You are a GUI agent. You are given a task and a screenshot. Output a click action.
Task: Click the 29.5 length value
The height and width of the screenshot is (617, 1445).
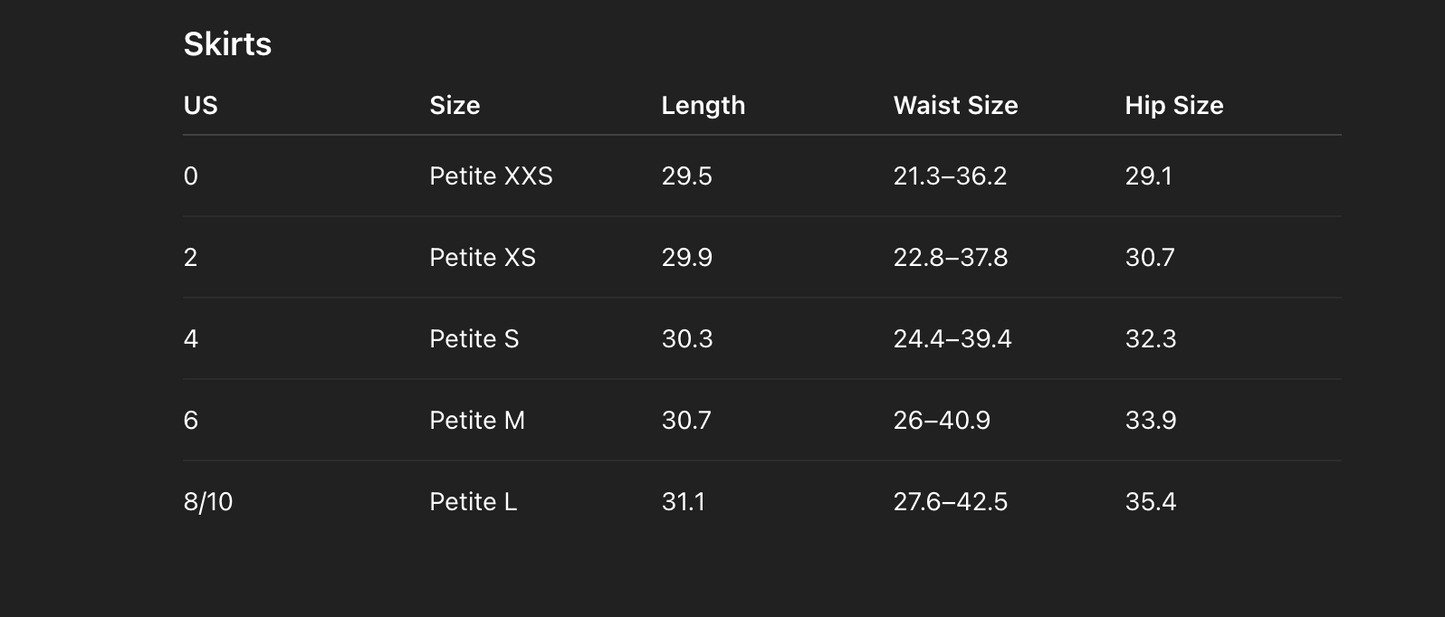686,176
